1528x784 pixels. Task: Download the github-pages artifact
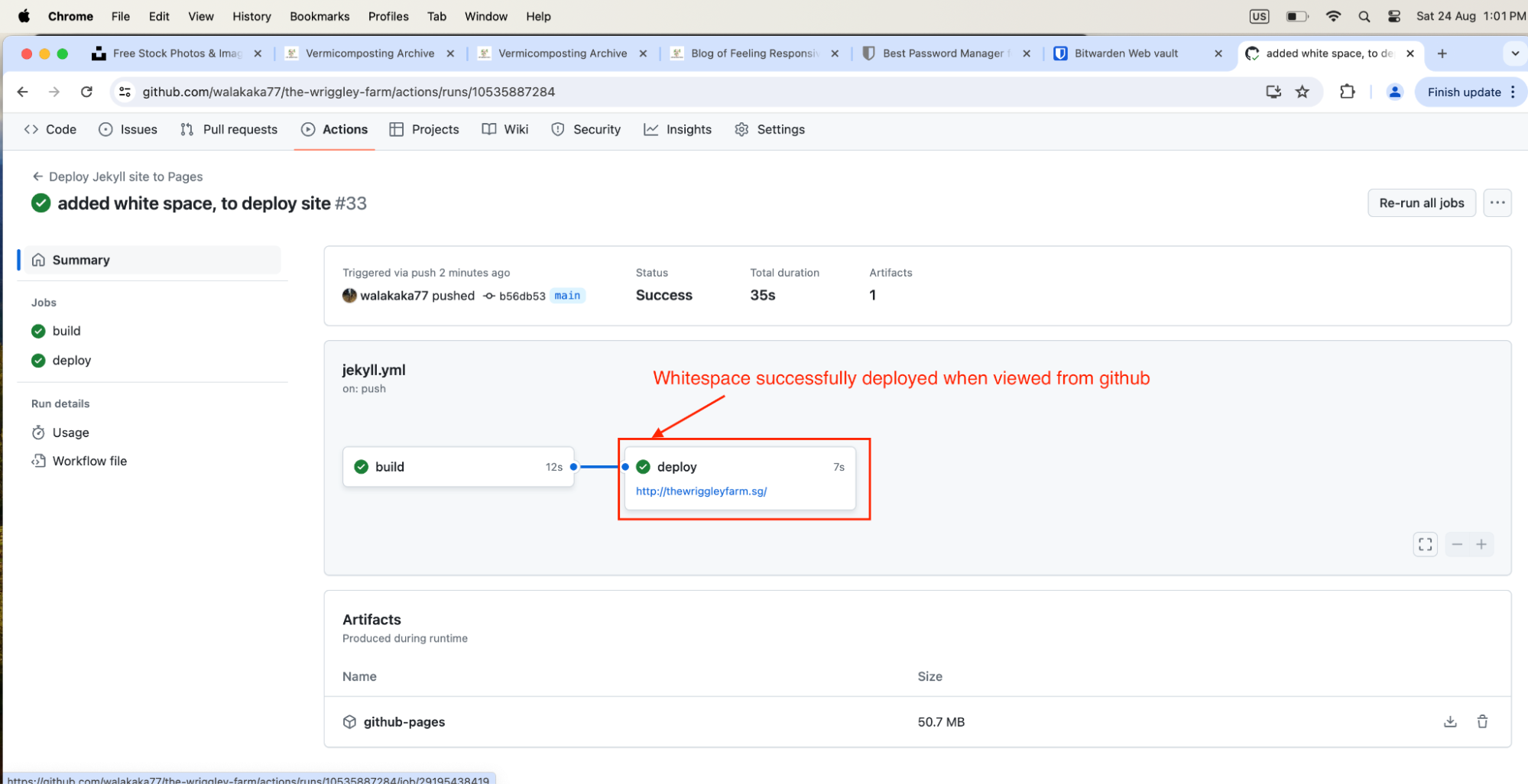coord(1450,721)
